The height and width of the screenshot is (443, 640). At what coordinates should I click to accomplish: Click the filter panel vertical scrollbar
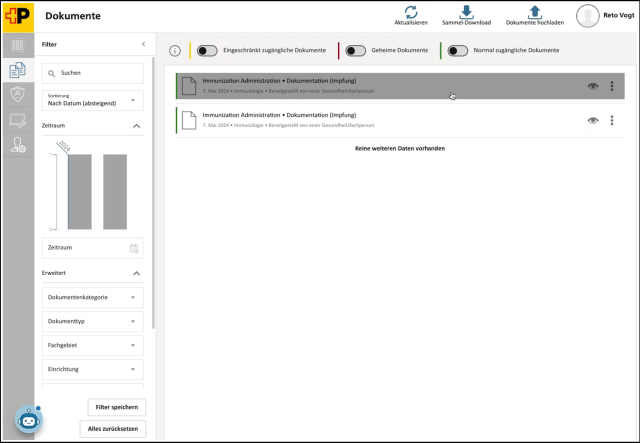(153, 193)
